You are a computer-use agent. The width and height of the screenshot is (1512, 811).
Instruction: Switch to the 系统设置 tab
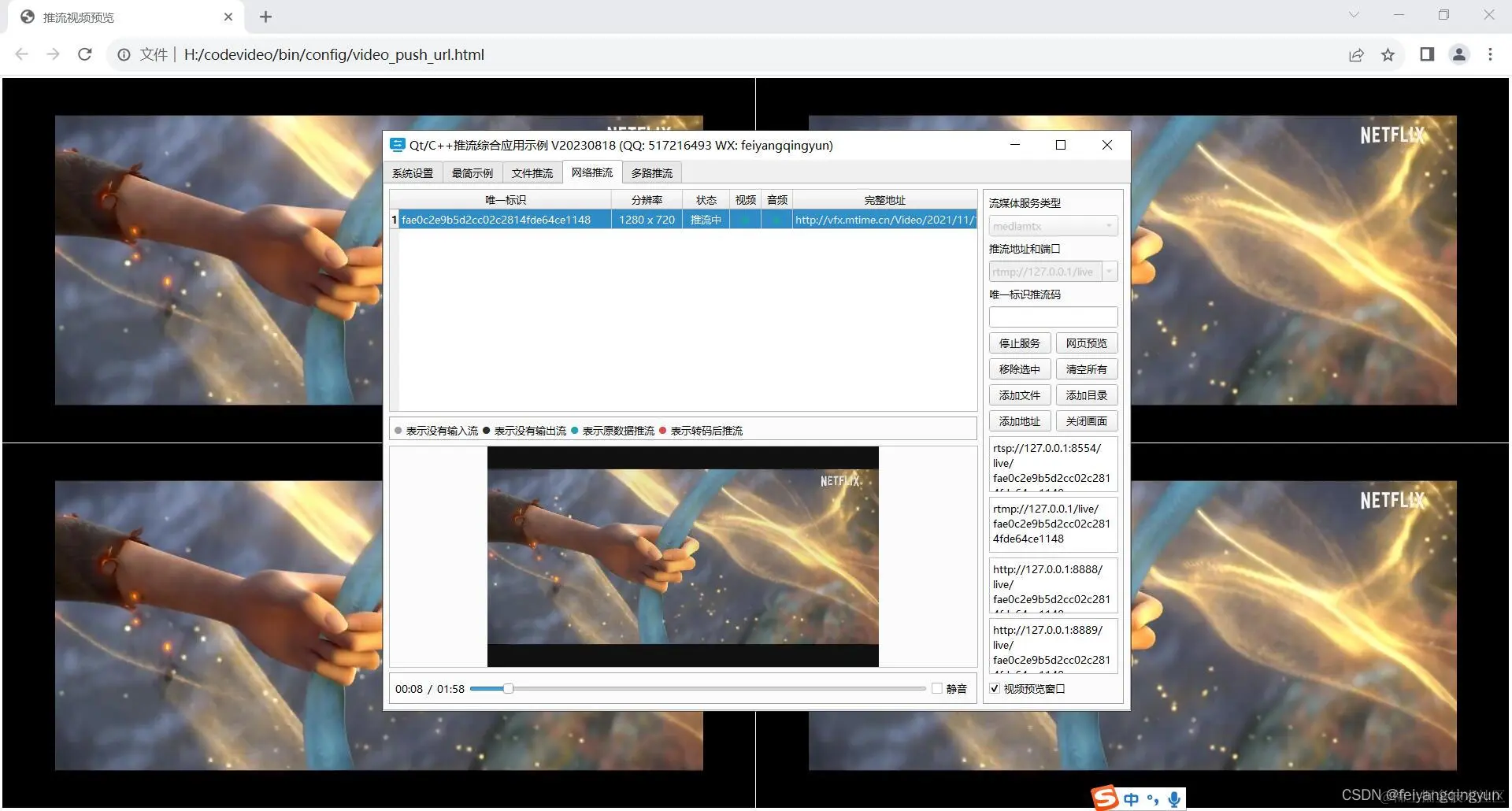(413, 173)
